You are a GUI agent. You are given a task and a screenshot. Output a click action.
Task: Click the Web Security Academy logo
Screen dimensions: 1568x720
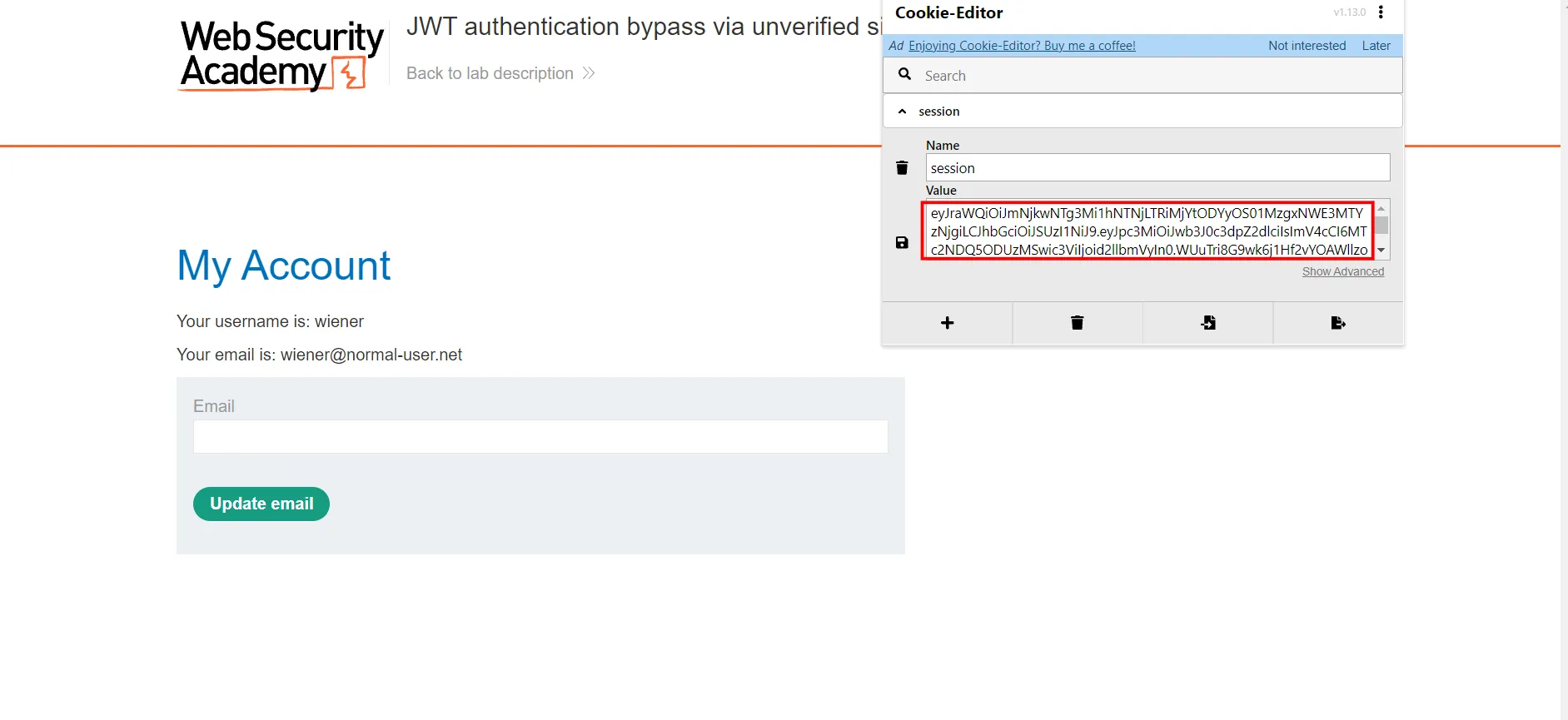pos(281,55)
